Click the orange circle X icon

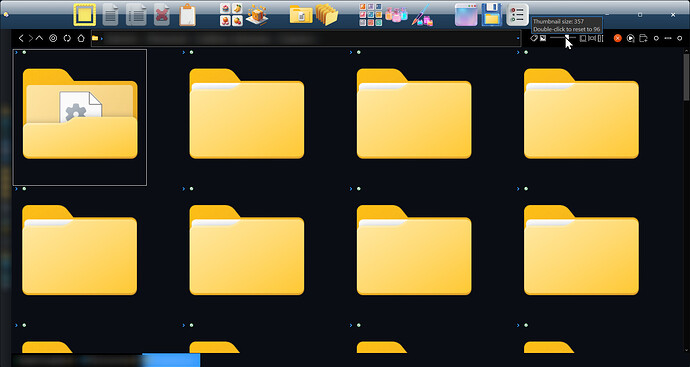coord(617,38)
